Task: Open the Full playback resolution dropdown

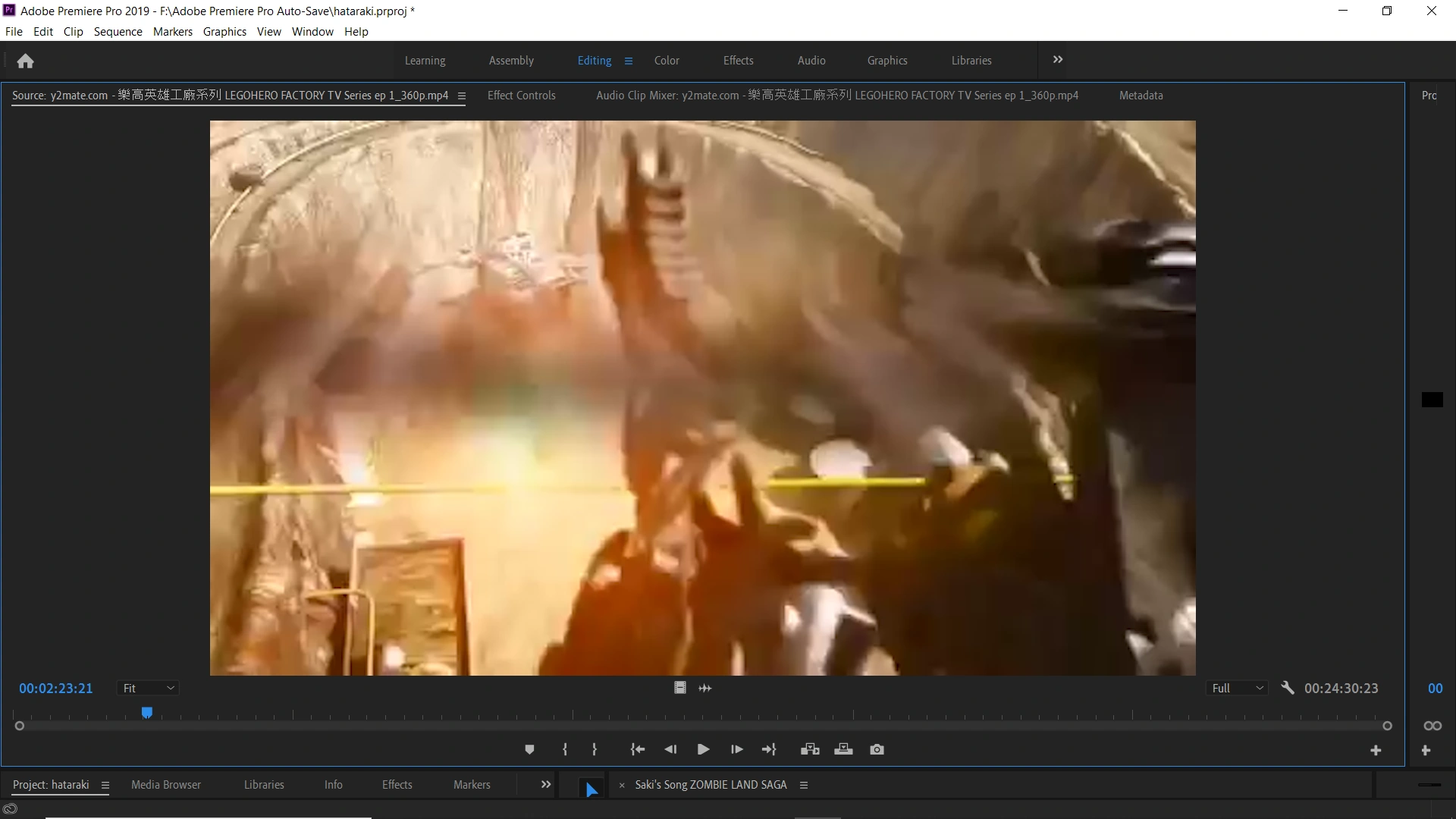Action: pyautogui.click(x=1237, y=689)
